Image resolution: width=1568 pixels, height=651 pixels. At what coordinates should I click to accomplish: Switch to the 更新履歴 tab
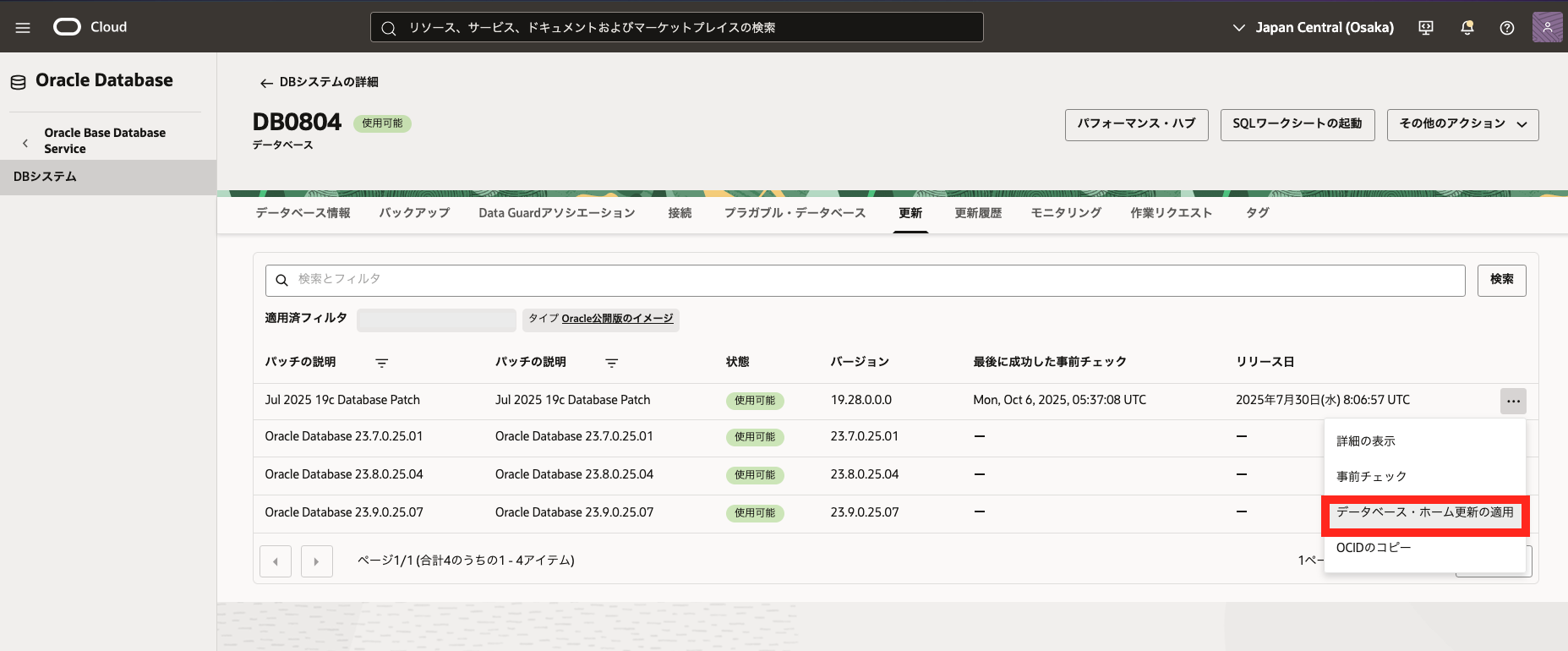tap(978, 213)
